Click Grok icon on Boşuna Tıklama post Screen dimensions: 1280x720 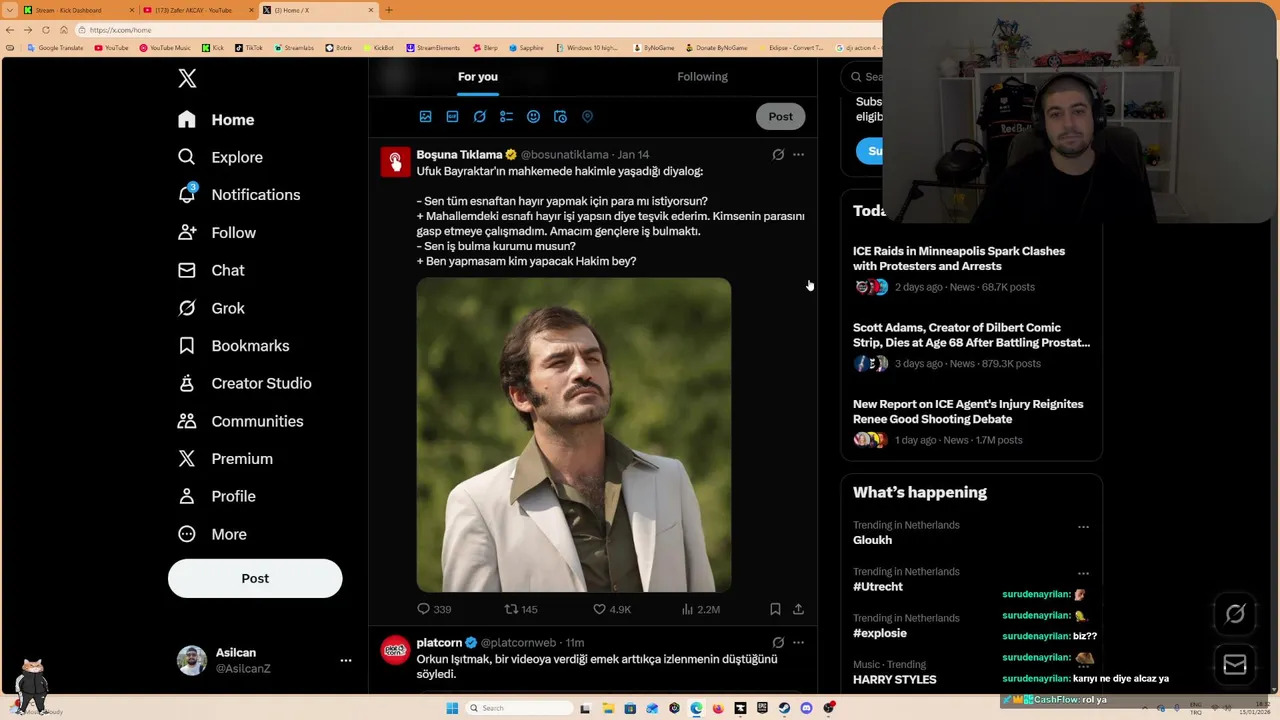coord(778,155)
